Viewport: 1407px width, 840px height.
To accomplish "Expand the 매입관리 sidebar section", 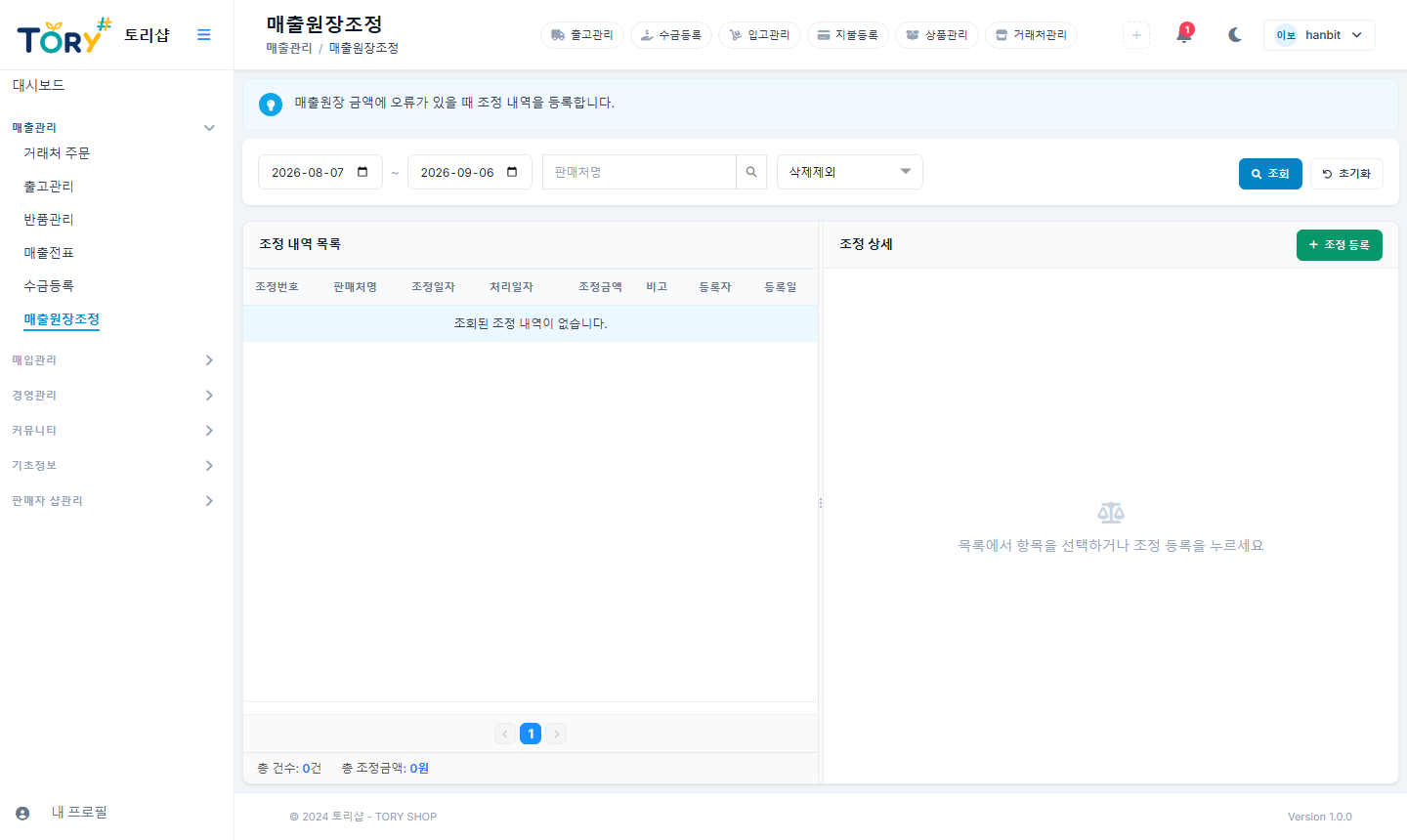I will [x=113, y=360].
